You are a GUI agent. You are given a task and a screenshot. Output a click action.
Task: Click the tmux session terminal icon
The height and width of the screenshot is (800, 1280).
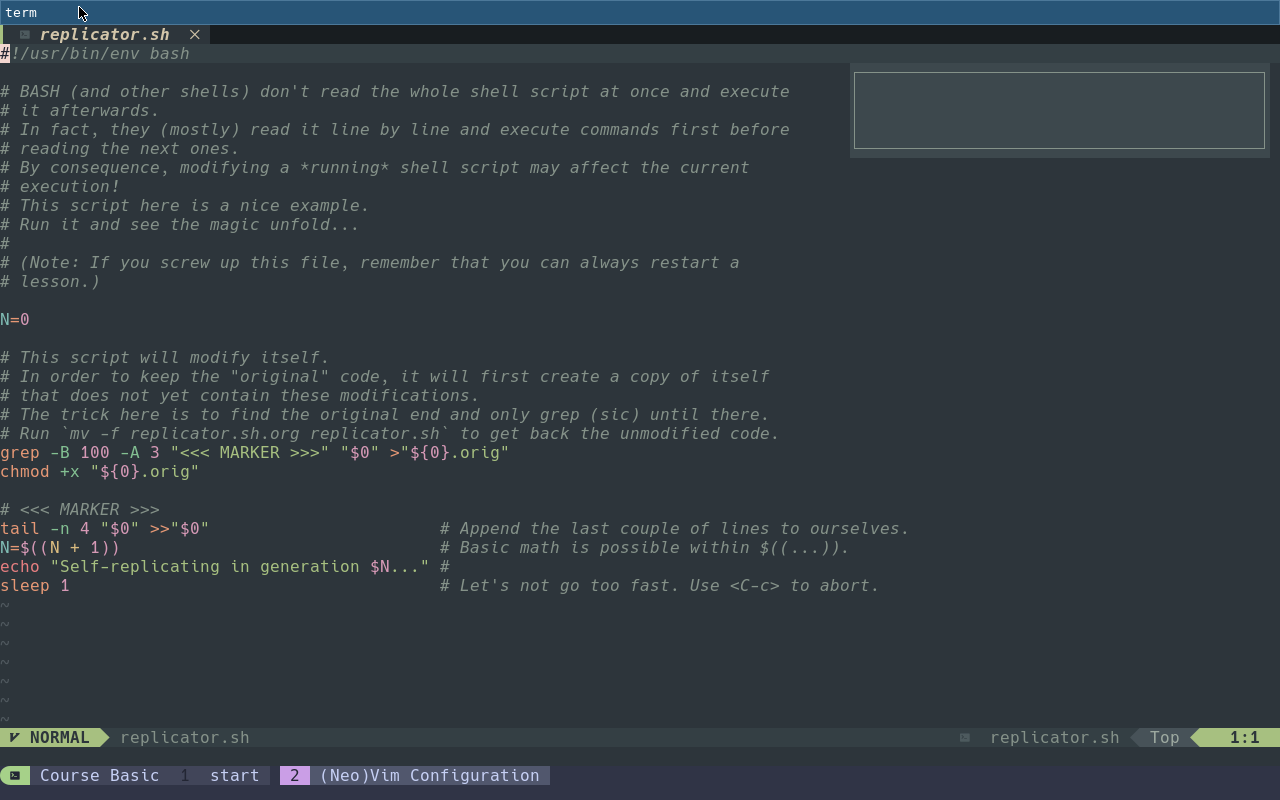[15, 775]
